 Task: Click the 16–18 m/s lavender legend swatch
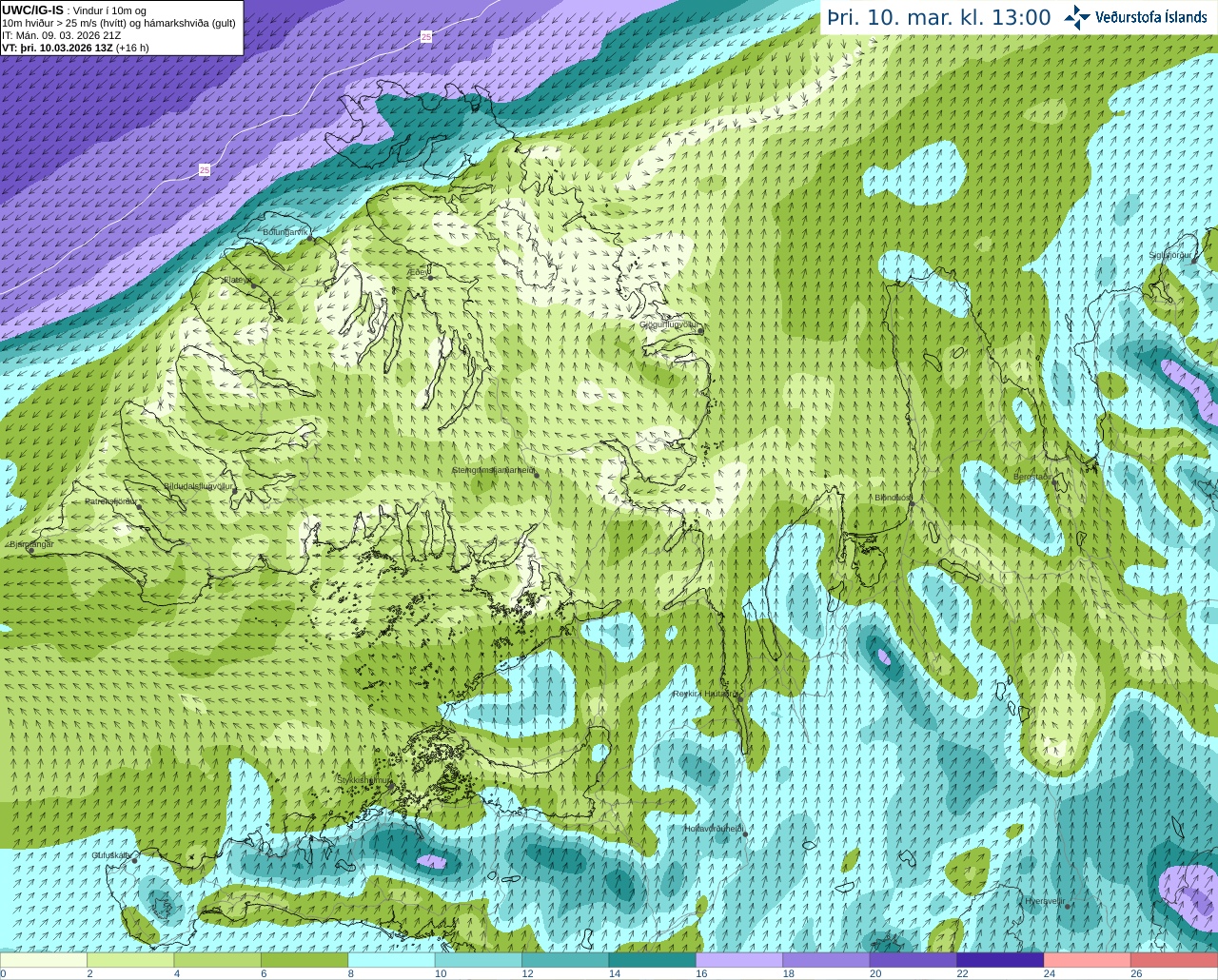[x=739, y=960]
